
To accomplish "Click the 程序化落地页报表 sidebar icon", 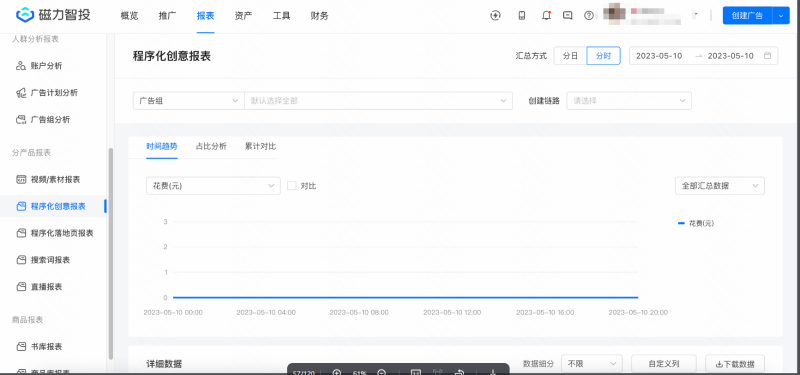I will tap(21, 233).
